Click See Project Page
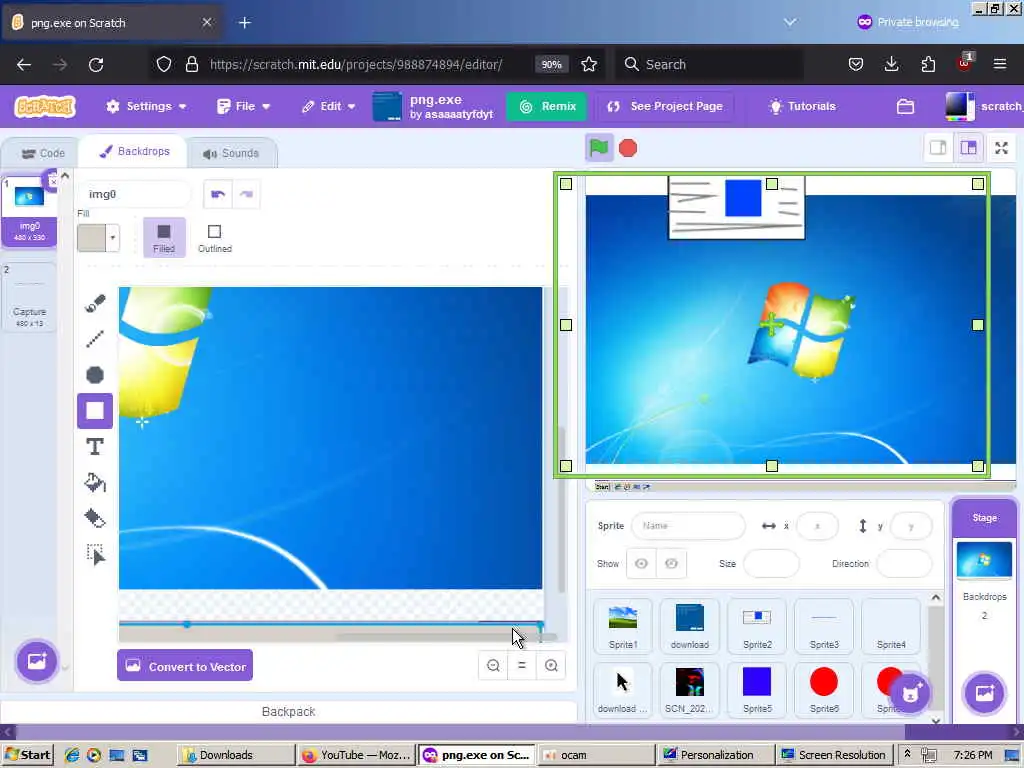The image size is (1024, 768). [x=665, y=106]
